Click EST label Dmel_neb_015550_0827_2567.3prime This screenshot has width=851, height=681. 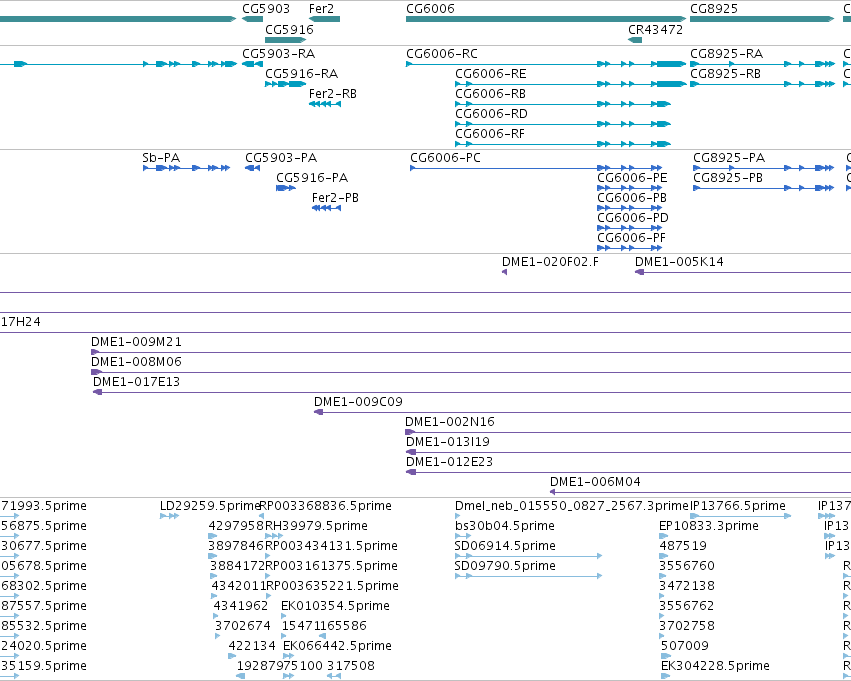pyautogui.click(x=571, y=506)
